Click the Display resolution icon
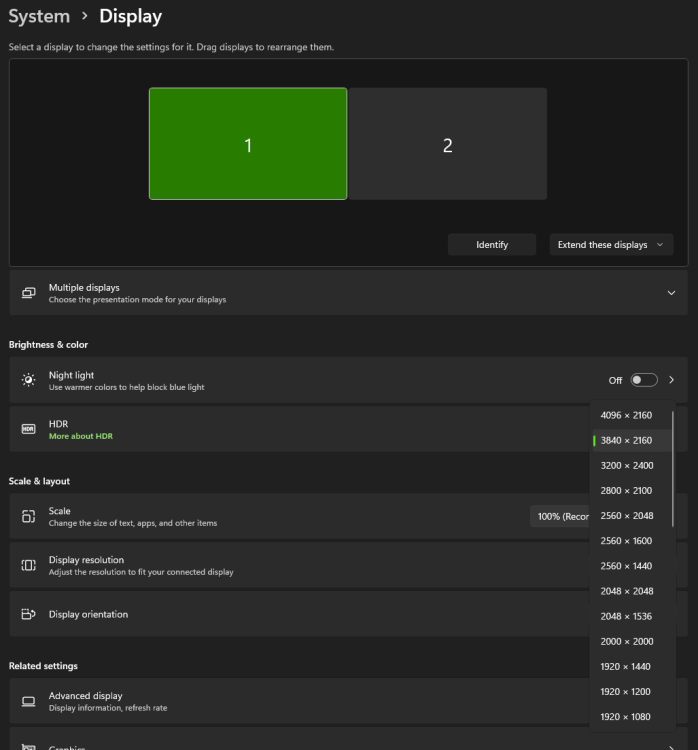The width and height of the screenshot is (698, 750). (29, 565)
